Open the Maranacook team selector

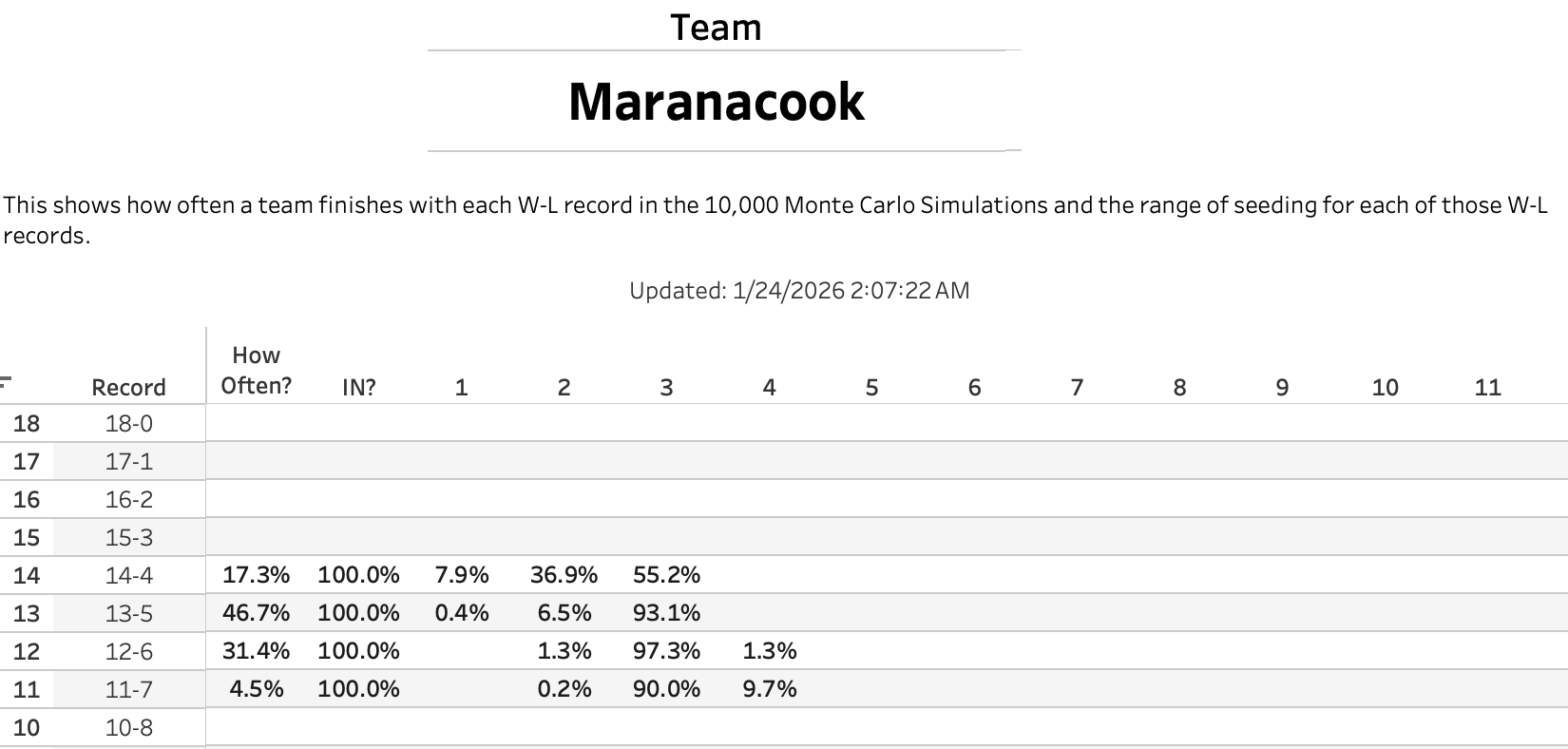point(717,102)
